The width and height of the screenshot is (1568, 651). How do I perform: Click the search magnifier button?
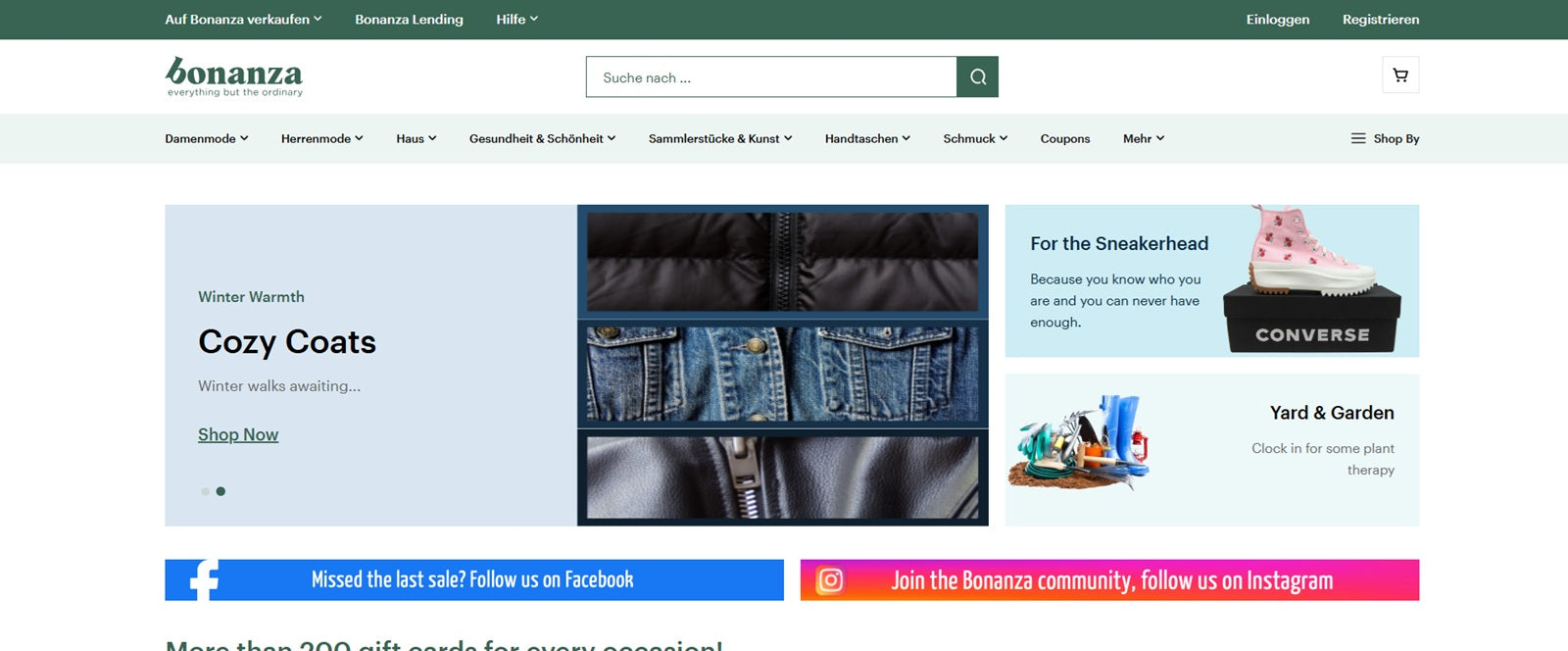[977, 76]
